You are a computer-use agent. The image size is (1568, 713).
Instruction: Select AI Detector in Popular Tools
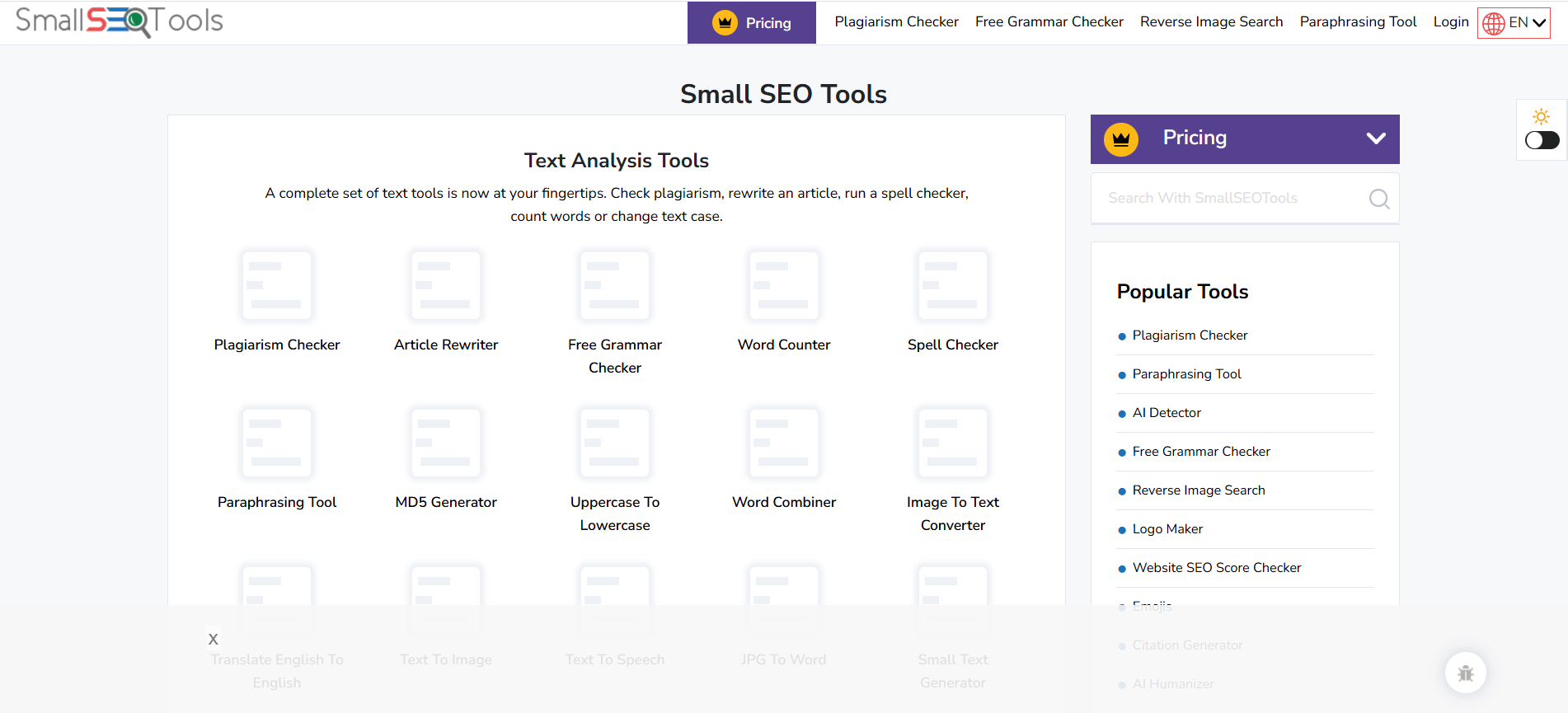[1167, 413]
